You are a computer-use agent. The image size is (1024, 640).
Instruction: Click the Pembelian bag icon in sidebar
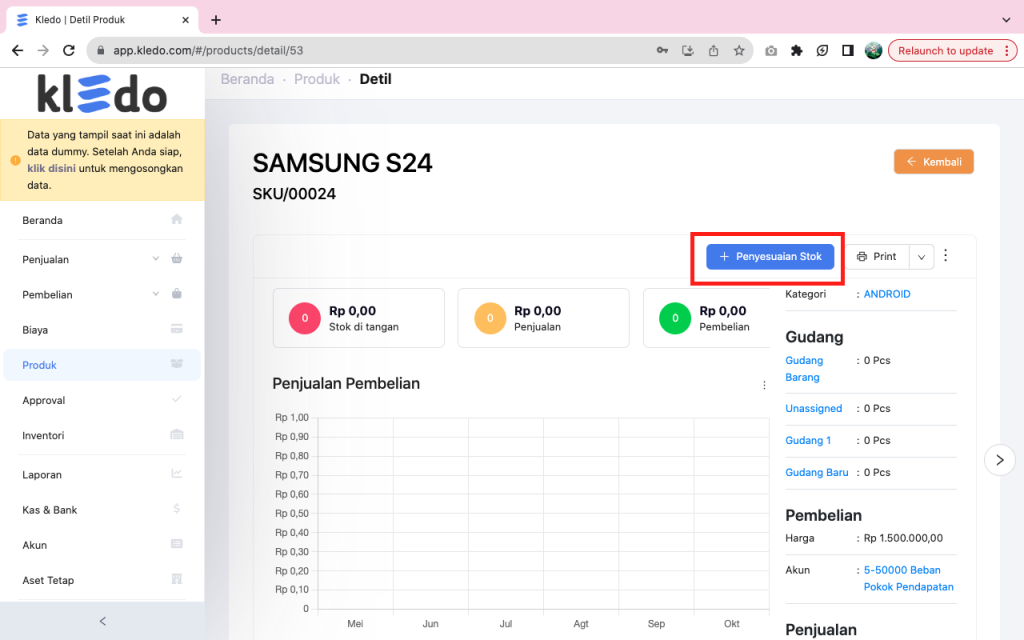coord(176,294)
